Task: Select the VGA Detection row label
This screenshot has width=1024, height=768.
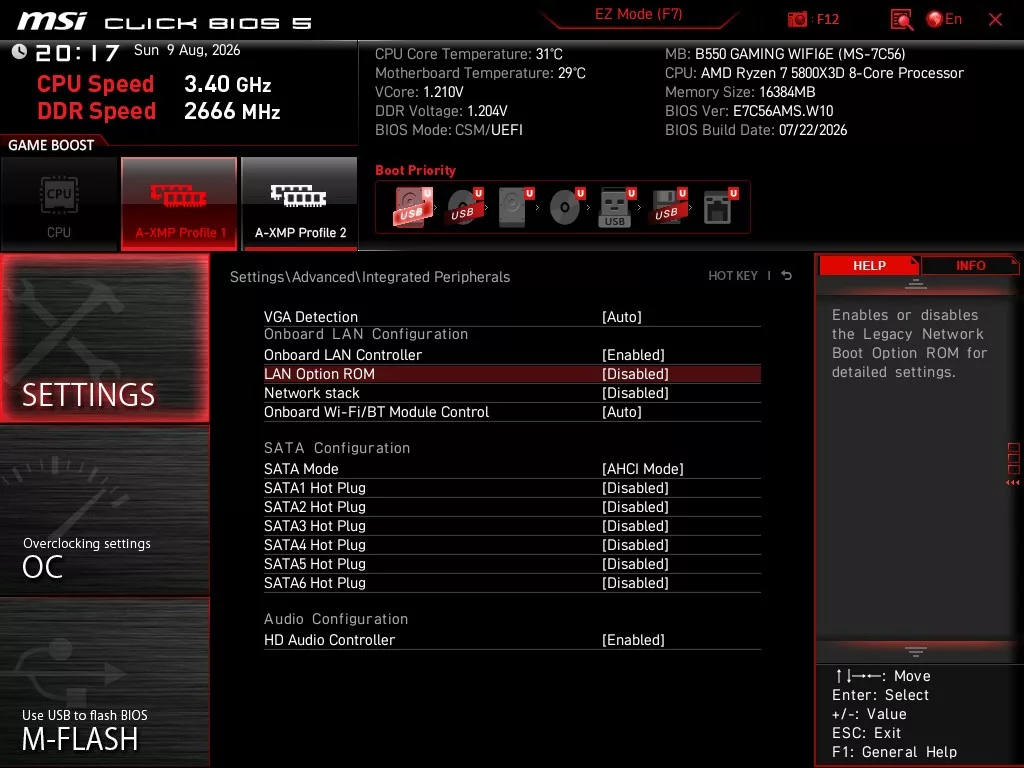Action: click(x=311, y=317)
